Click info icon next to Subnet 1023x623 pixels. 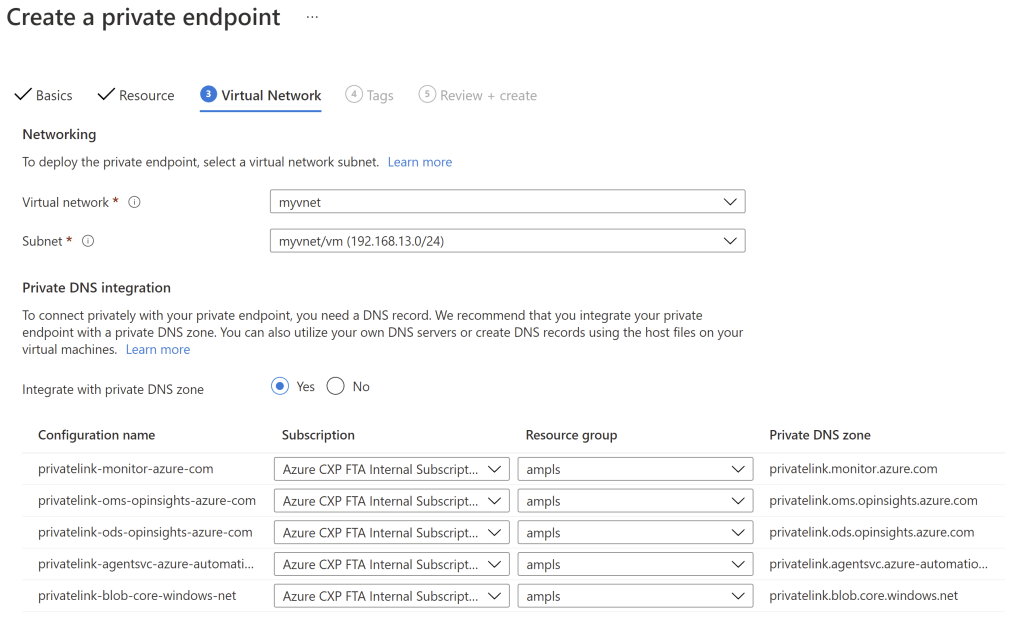88,241
